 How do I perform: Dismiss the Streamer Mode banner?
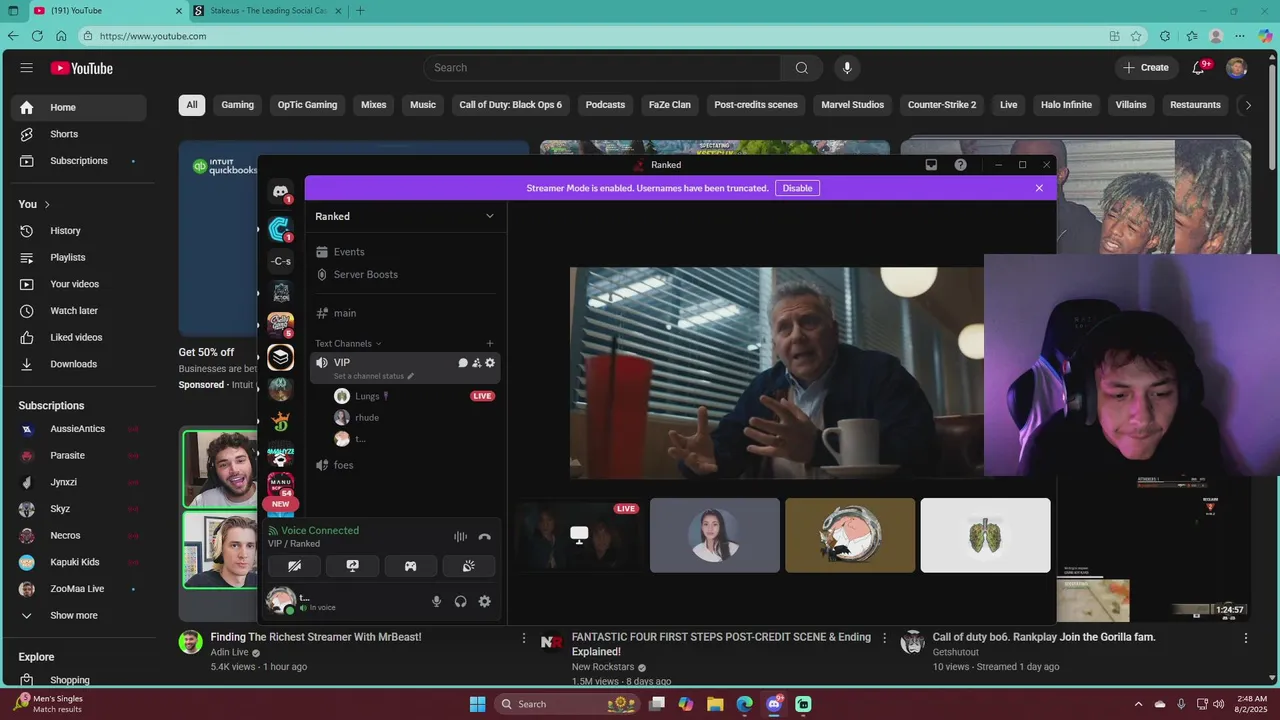pyautogui.click(x=1039, y=188)
